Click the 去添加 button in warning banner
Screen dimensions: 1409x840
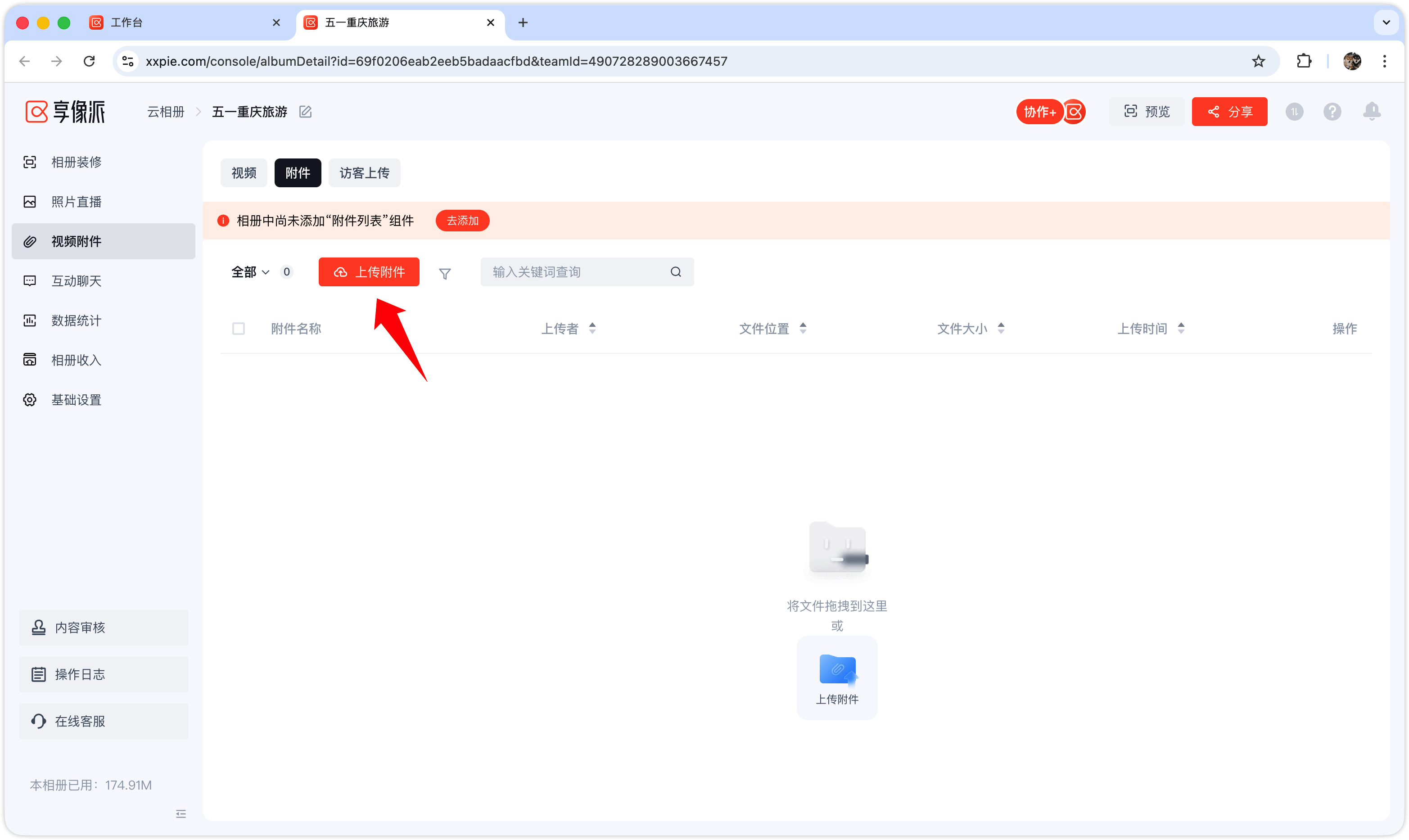[x=462, y=221]
